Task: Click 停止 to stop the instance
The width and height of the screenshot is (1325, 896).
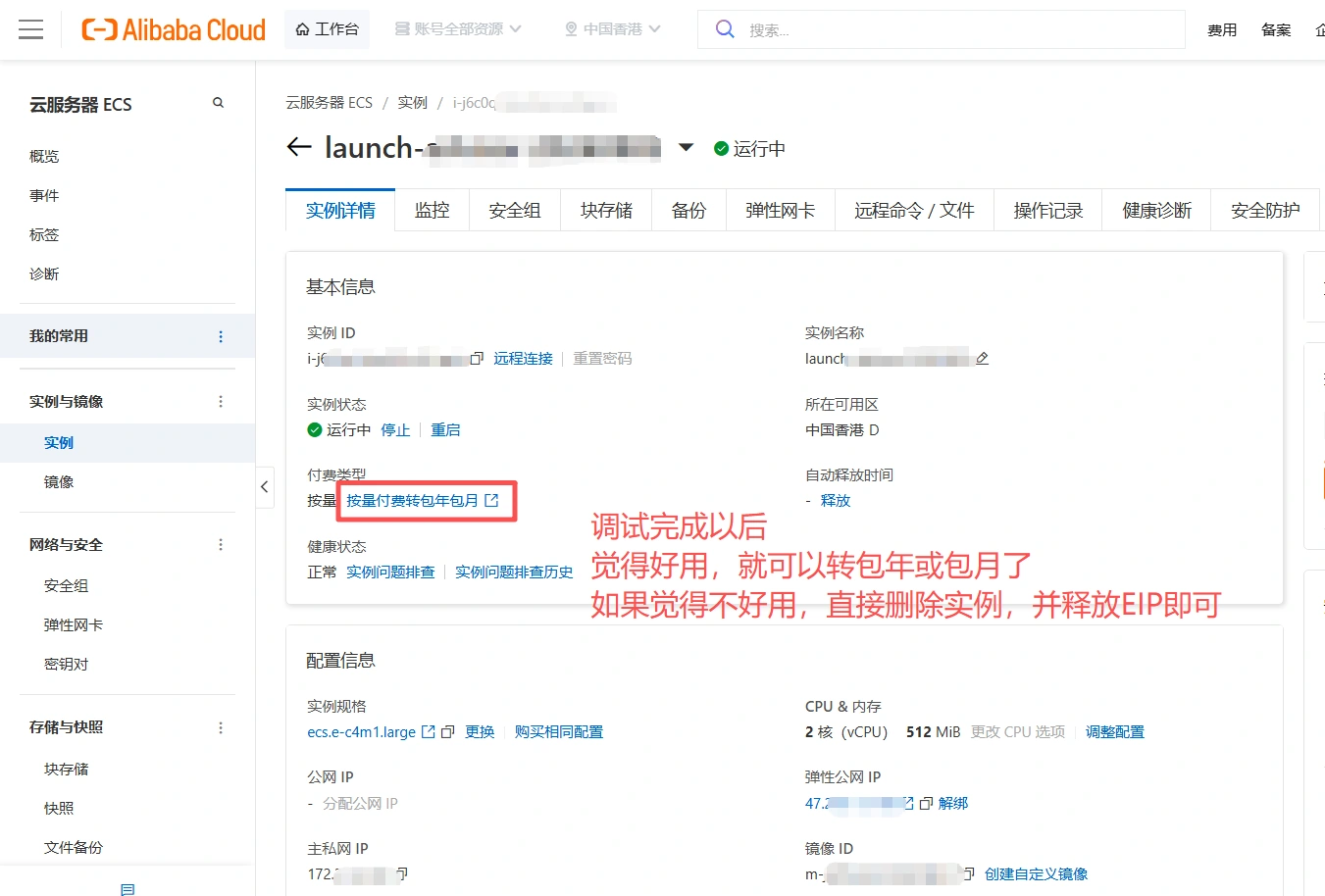Action: 395,430
